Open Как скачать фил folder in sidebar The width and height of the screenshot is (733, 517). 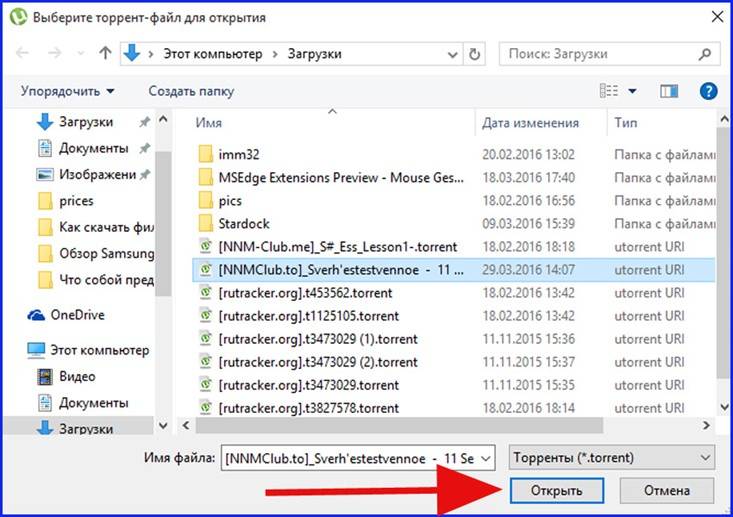pyautogui.click(x=95, y=228)
